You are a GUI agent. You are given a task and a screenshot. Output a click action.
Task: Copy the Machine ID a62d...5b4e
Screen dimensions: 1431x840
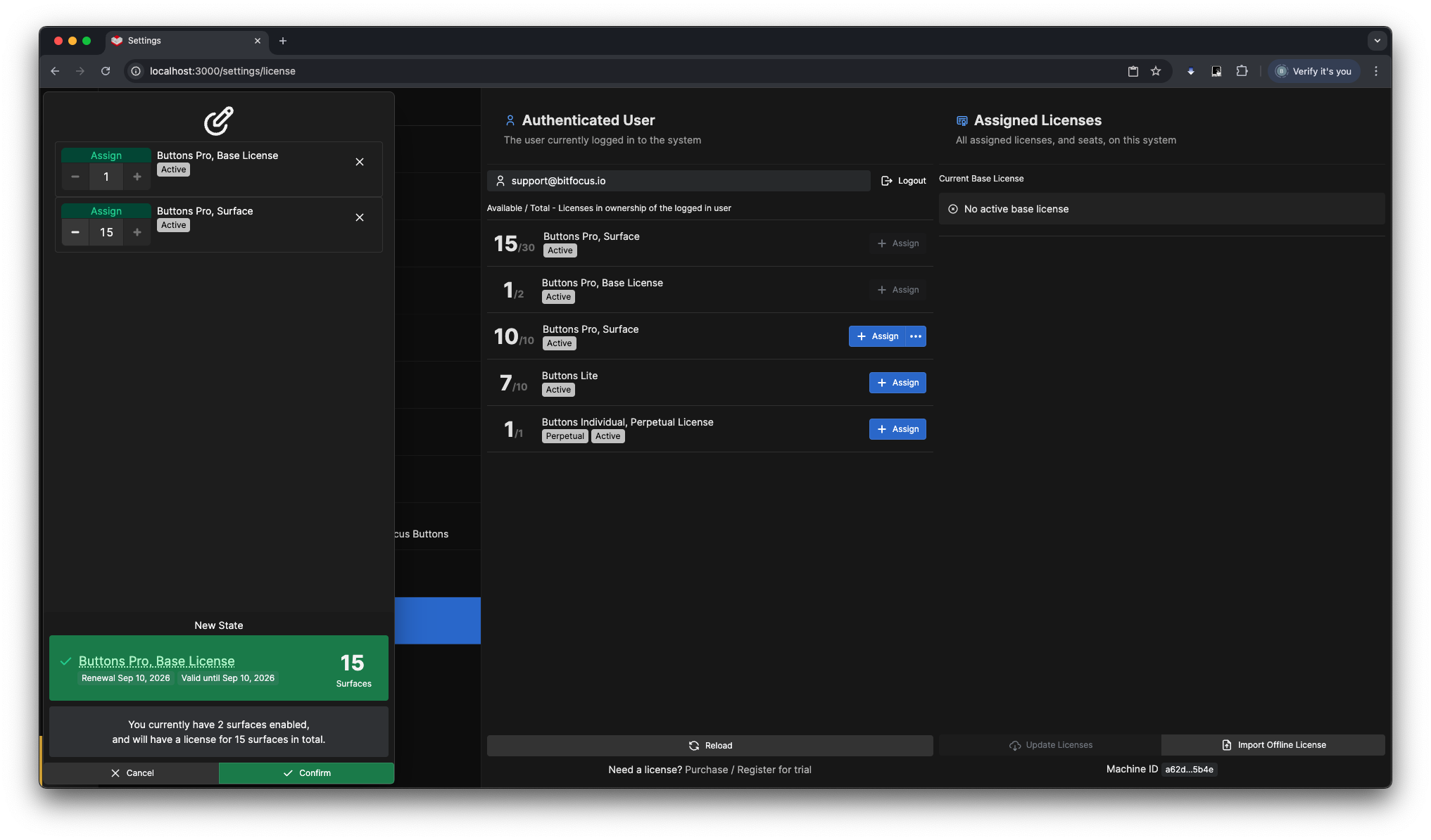pos(1189,770)
